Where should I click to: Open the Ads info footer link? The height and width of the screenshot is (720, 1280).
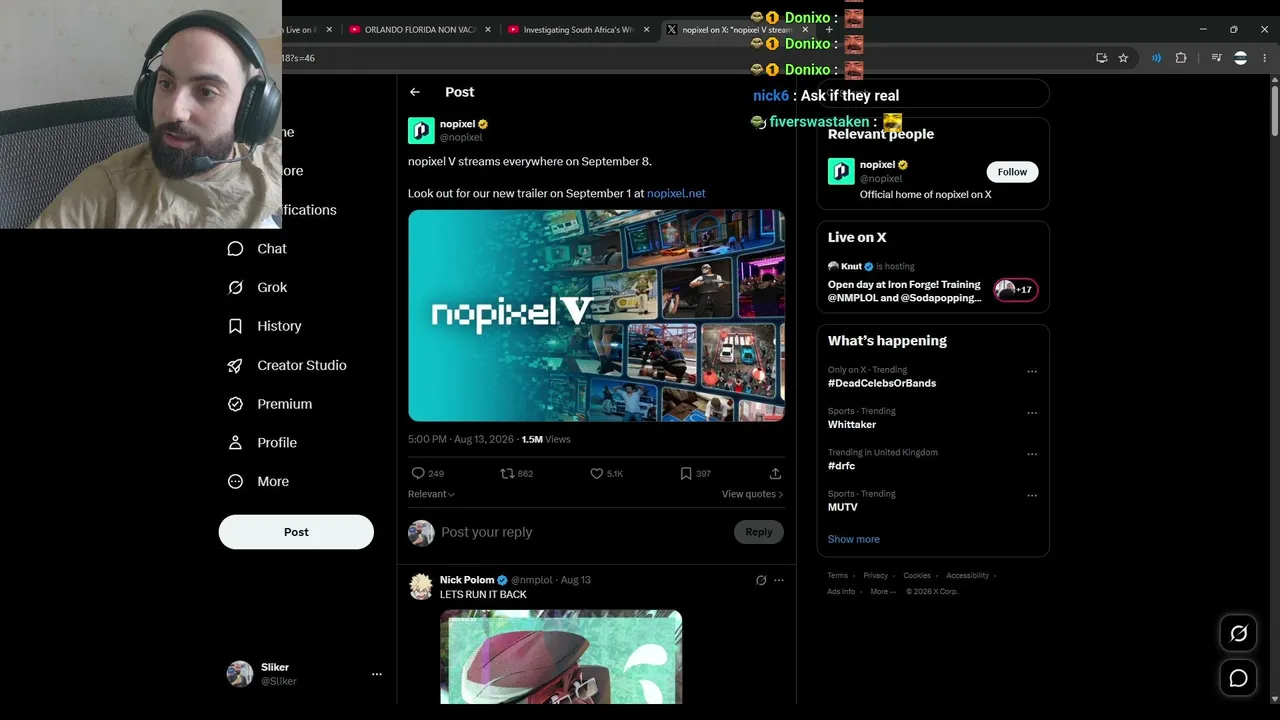click(841, 591)
